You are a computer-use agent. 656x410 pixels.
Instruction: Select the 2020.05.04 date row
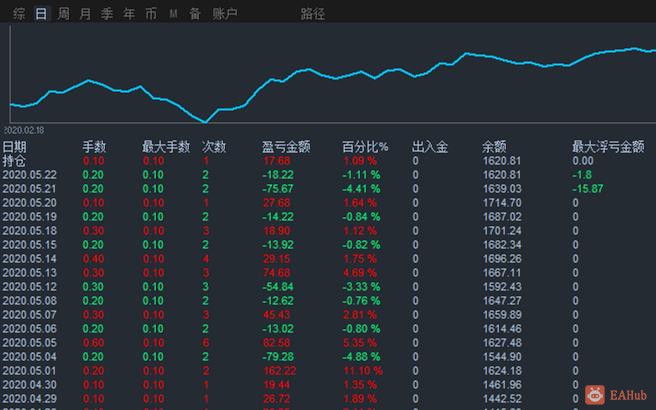click(x=29, y=357)
